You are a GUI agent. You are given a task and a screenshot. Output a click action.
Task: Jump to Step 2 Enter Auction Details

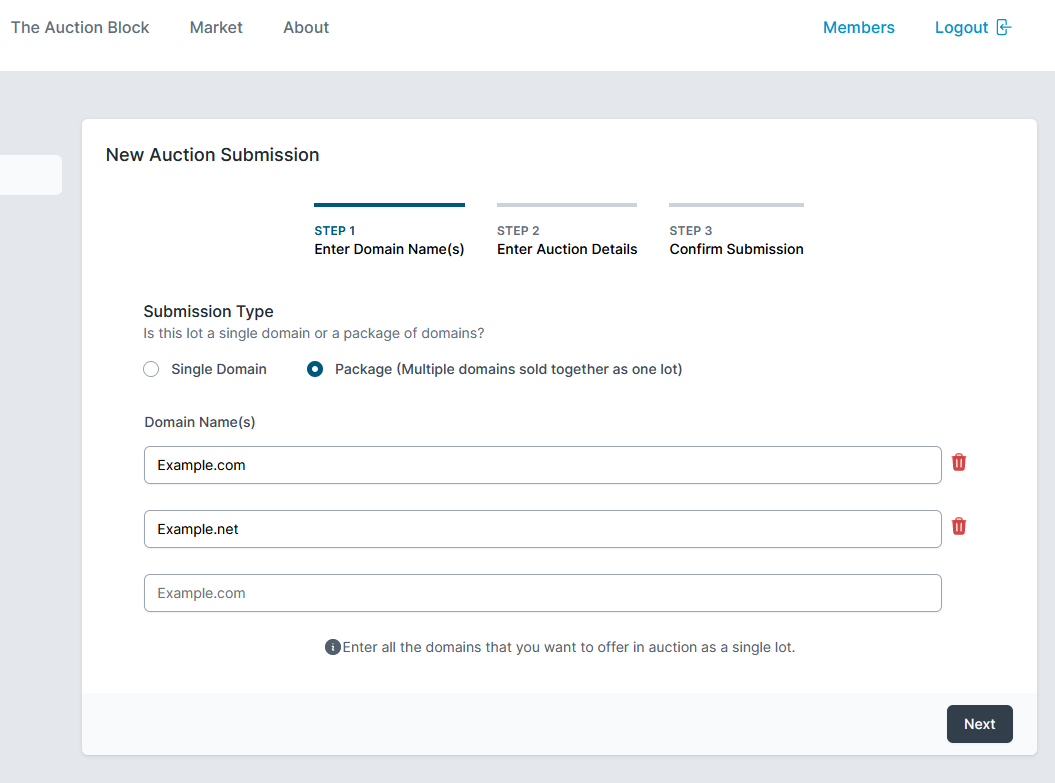pos(567,231)
